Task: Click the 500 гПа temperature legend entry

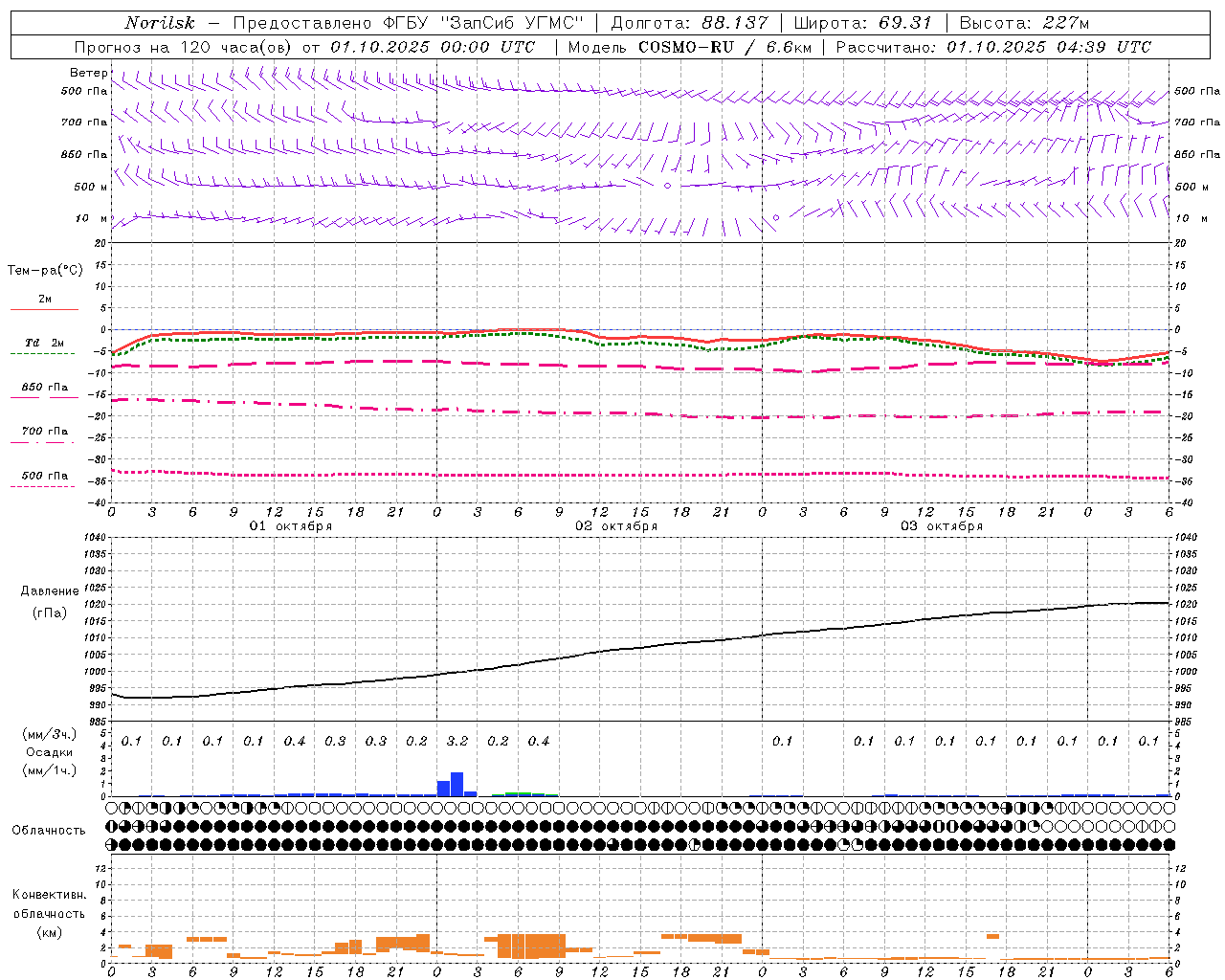Action: 44,476
